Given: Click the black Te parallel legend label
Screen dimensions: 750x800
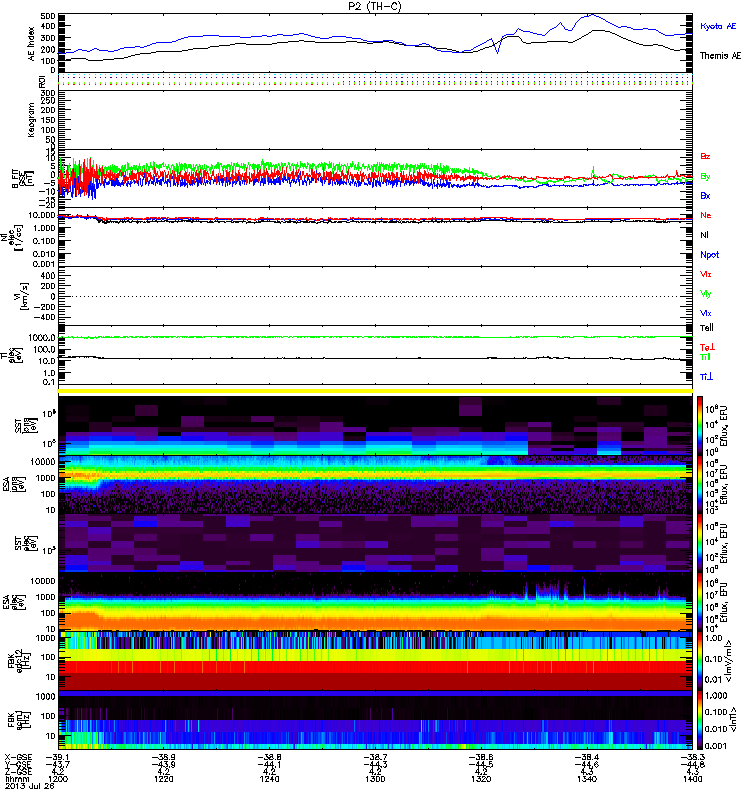Looking at the screenshot, I should pos(707,328).
